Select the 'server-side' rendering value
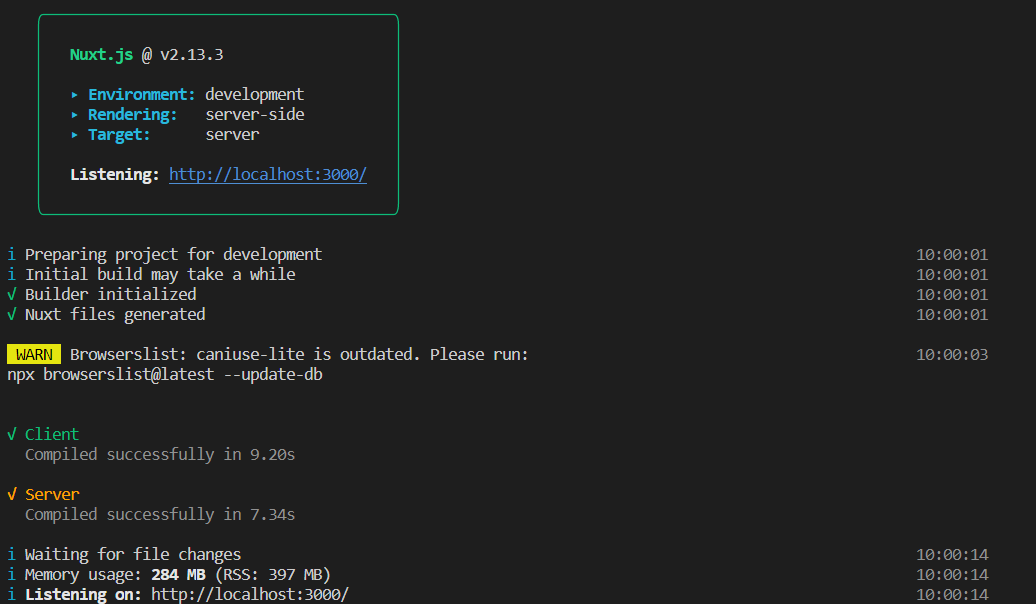This screenshot has height=604, width=1036. point(254,114)
